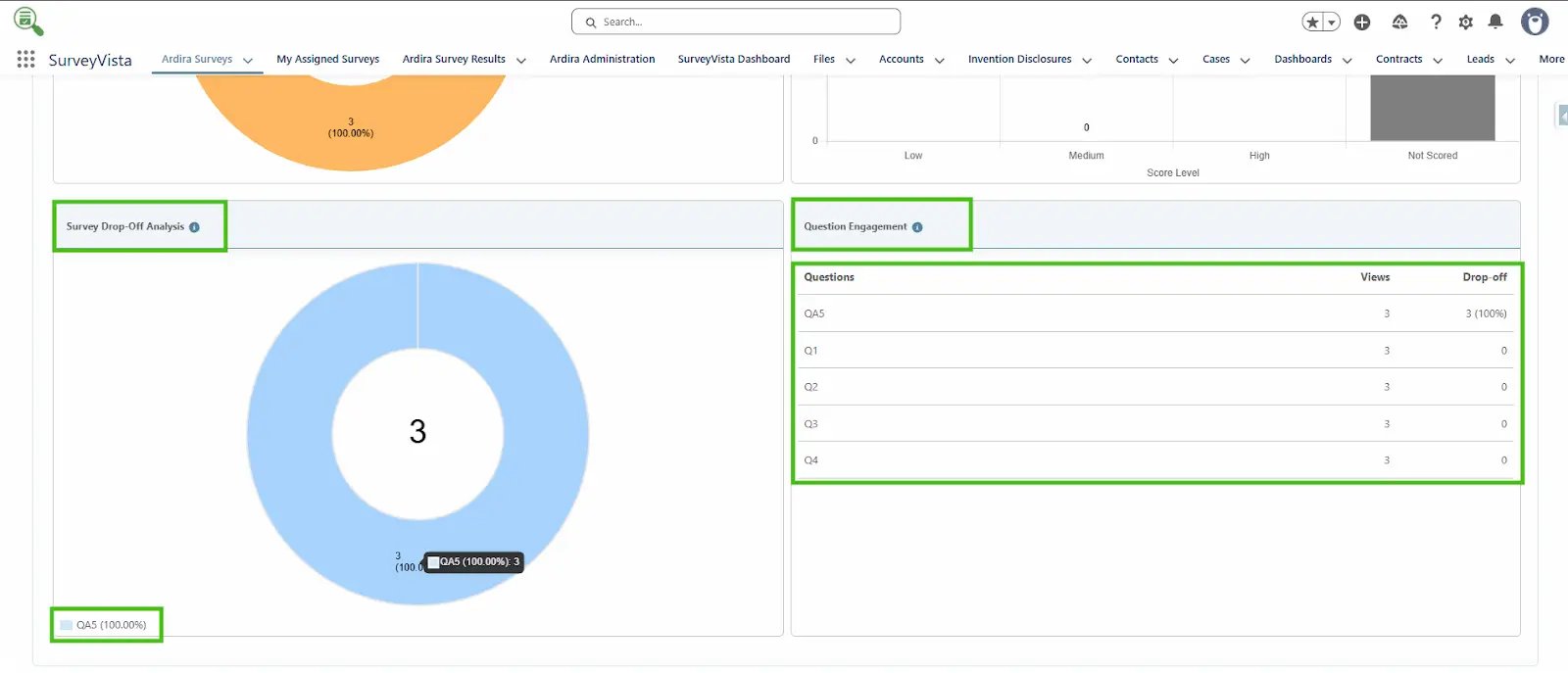The height and width of the screenshot is (673, 1568).
Task: Open the help question mark icon
Action: 1436,22
